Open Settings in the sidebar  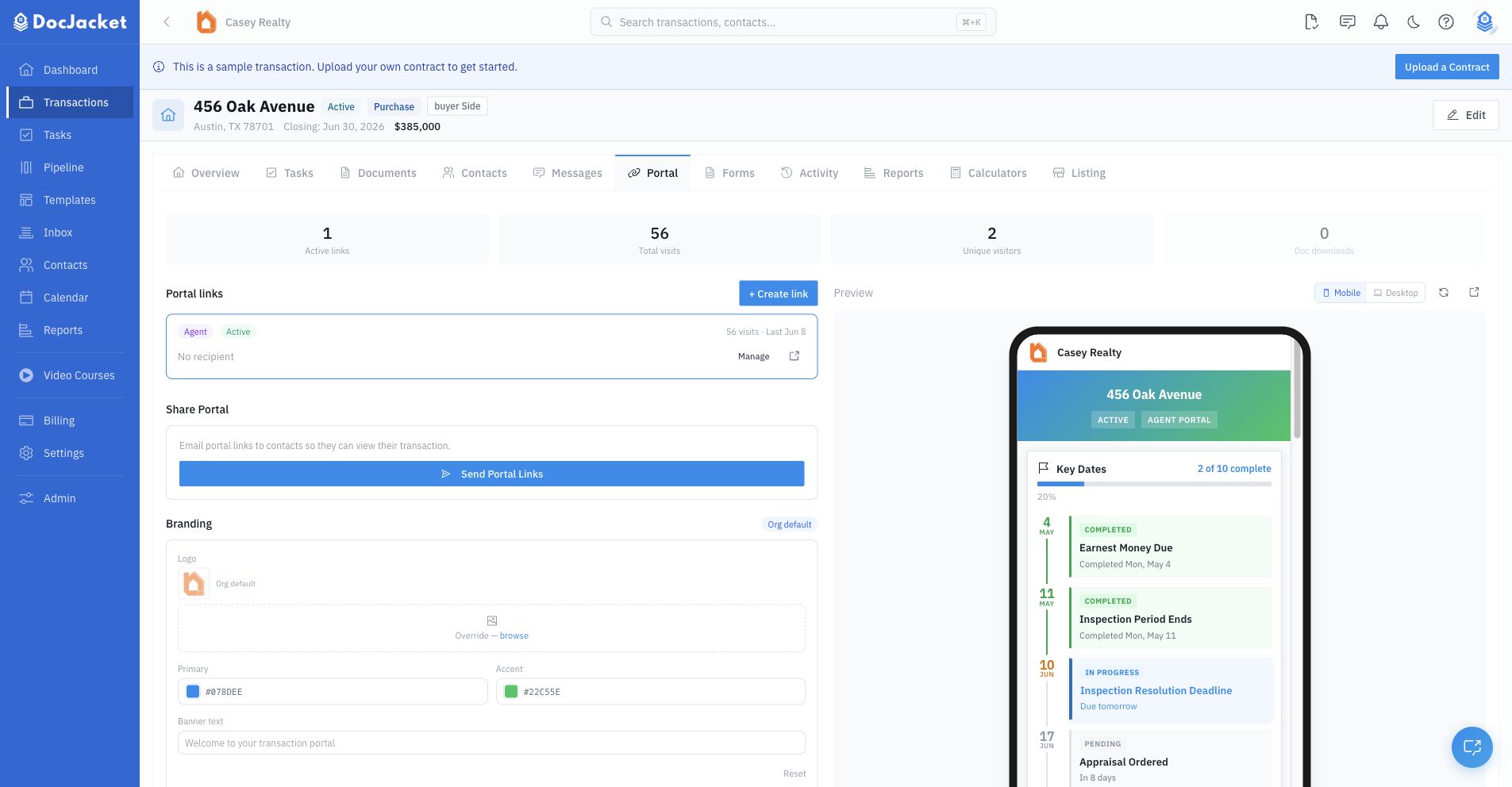click(70, 453)
